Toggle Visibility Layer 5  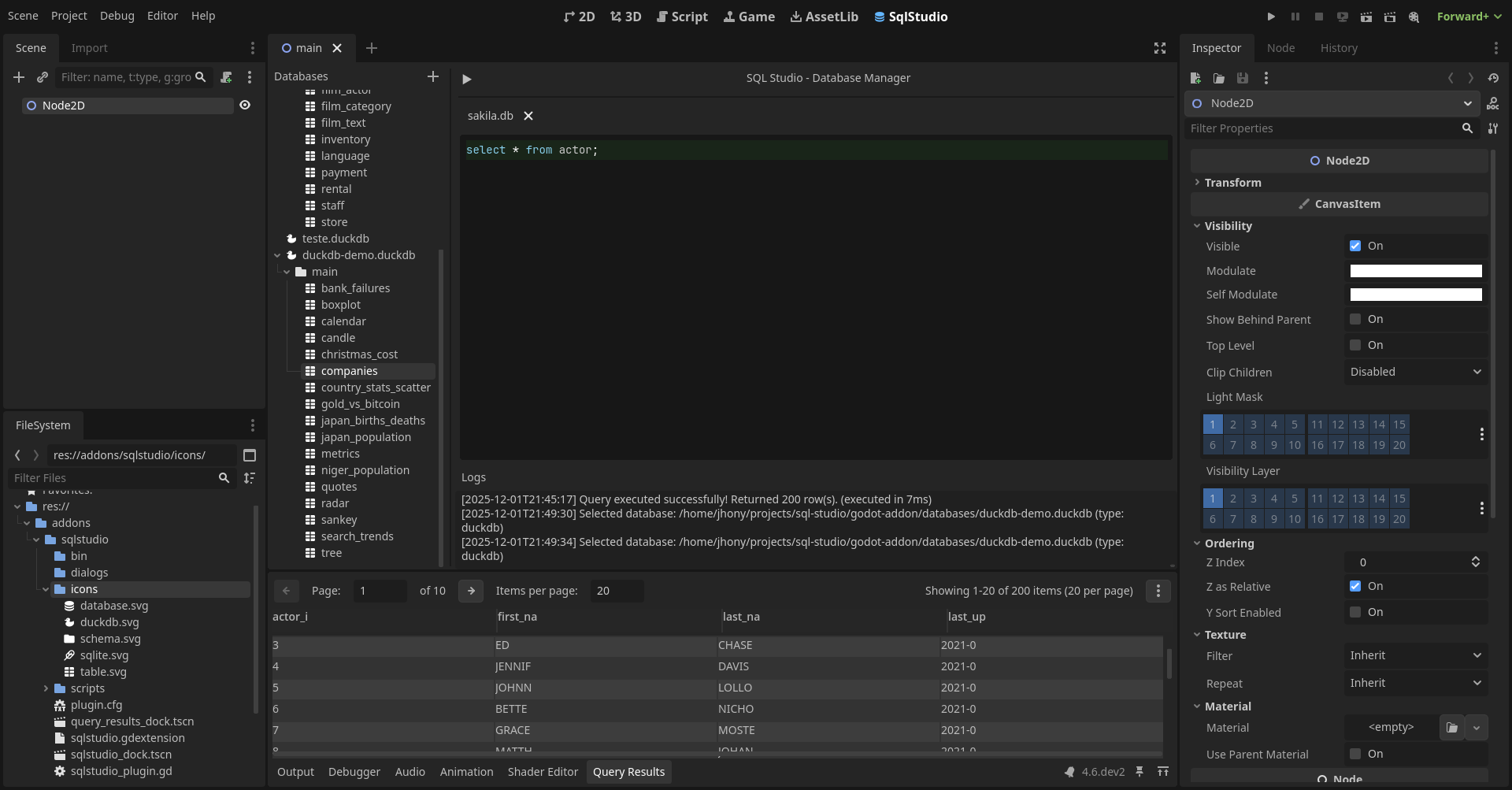[1295, 499]
